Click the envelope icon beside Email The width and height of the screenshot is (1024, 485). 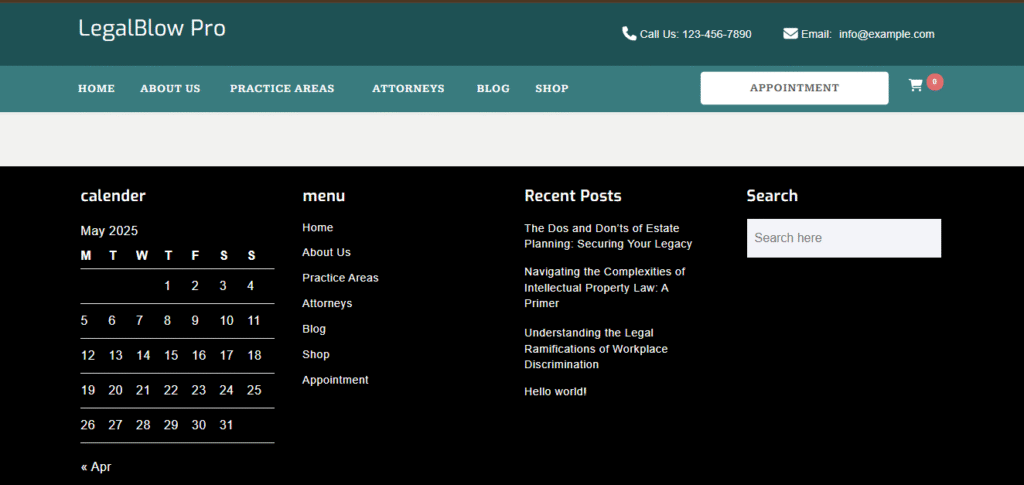pos(790,34)
